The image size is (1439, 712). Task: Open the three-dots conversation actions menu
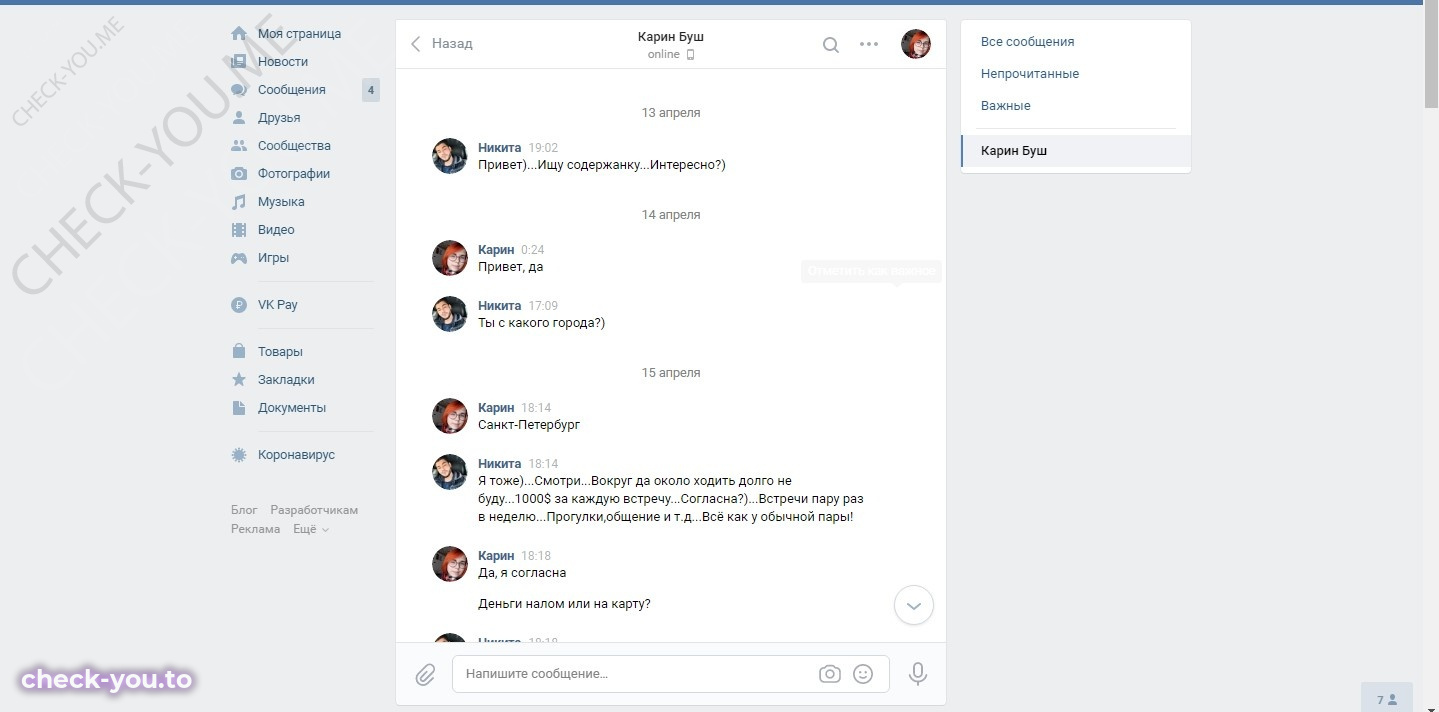tap(869, 44)
